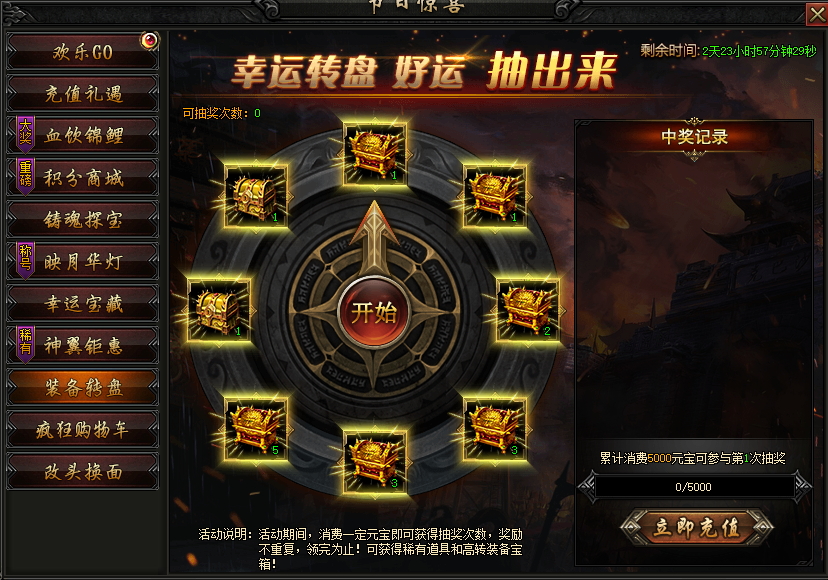Select the upper-right treasure chest prize
828x580 pixels.
[x=495, y=196]
